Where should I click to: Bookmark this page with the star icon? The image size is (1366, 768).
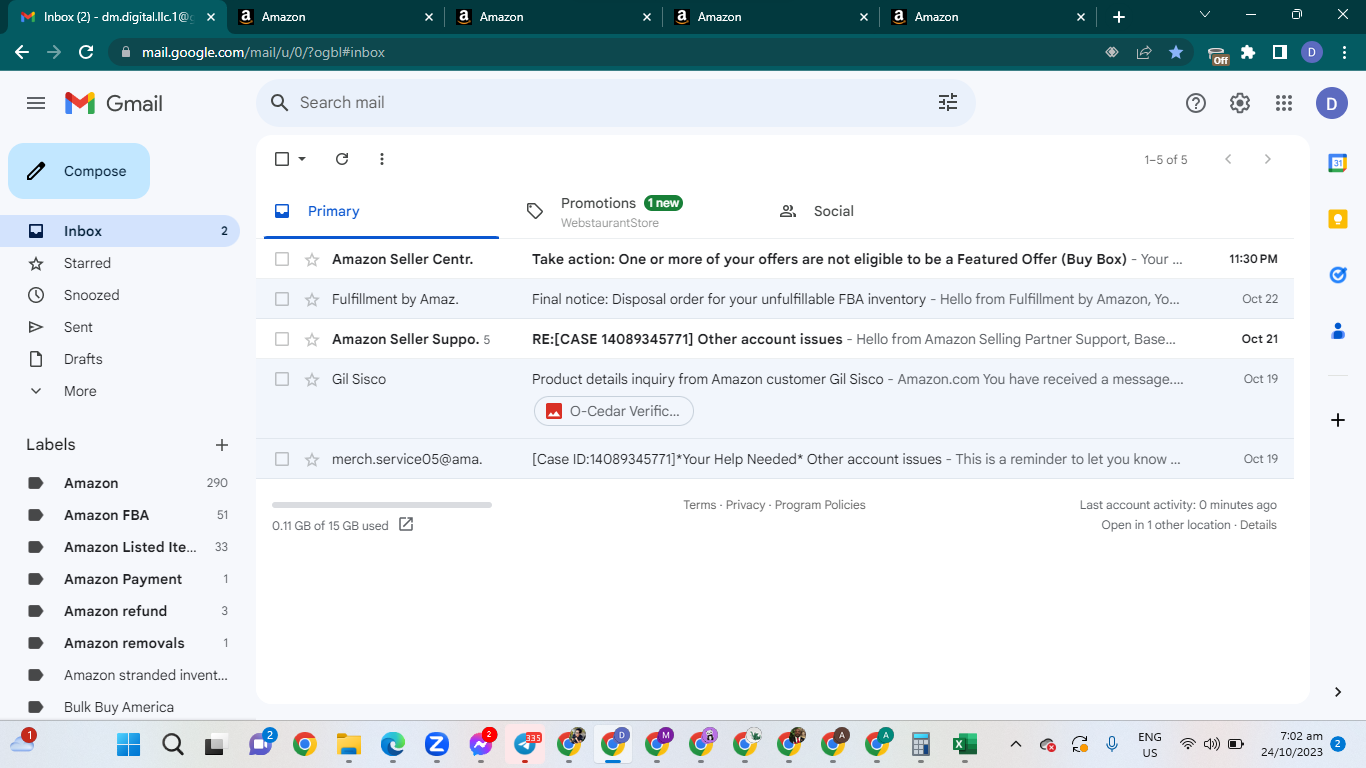pos(1176,52)
